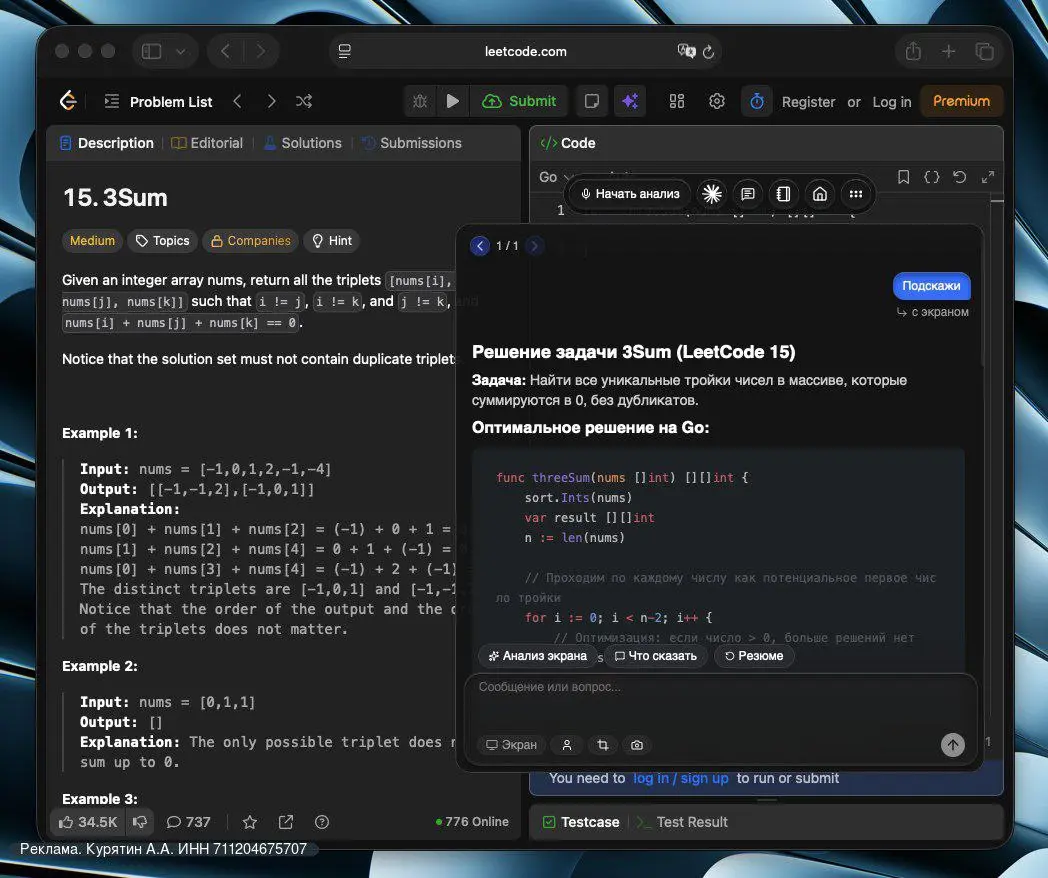Go to previous answer in assistant
The width and height of the screenshot is (1048, 878).
pos(480,246)
